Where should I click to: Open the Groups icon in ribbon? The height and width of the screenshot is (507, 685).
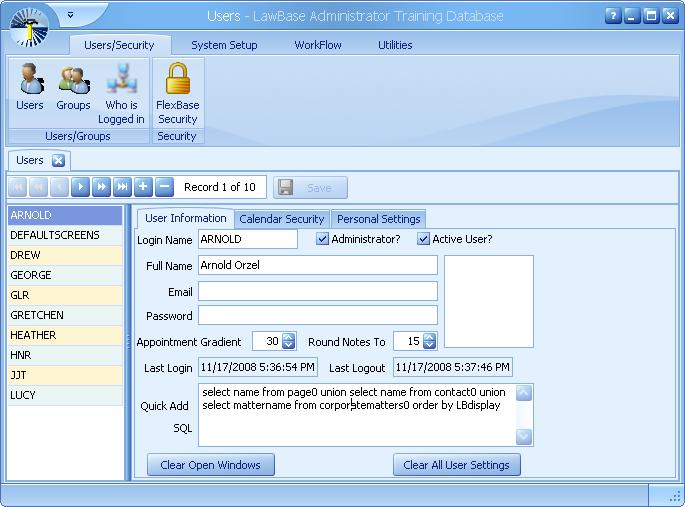coord(73,86)
